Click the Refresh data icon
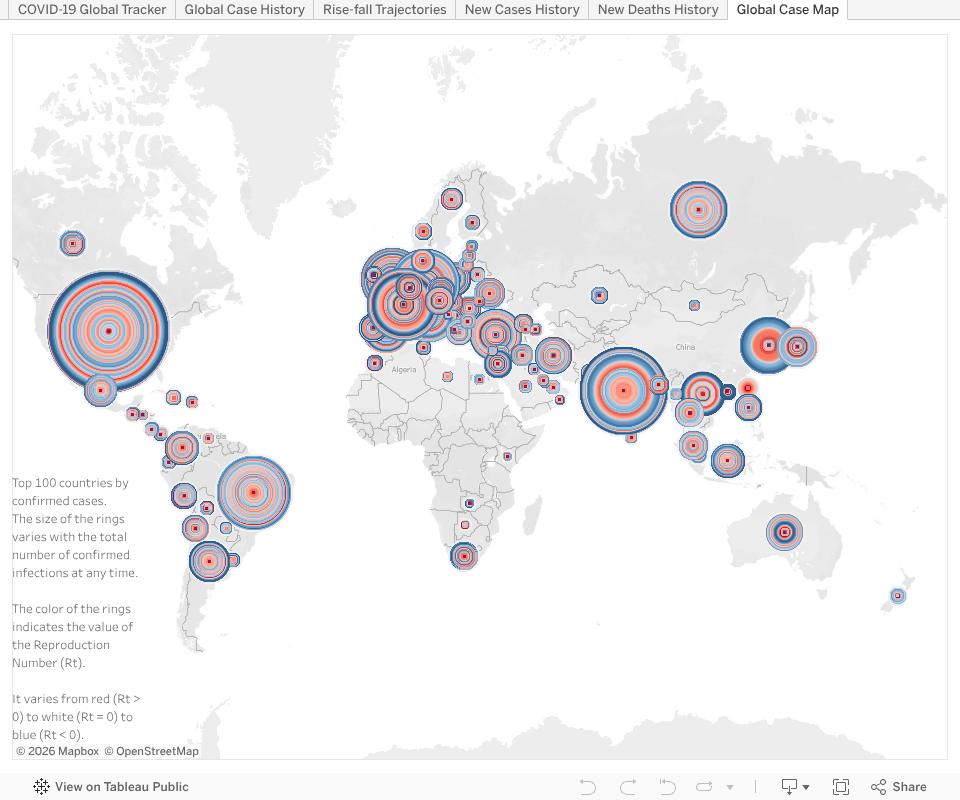Image resolution: width=960 pixels, height=800 pixels. [705, 787]
